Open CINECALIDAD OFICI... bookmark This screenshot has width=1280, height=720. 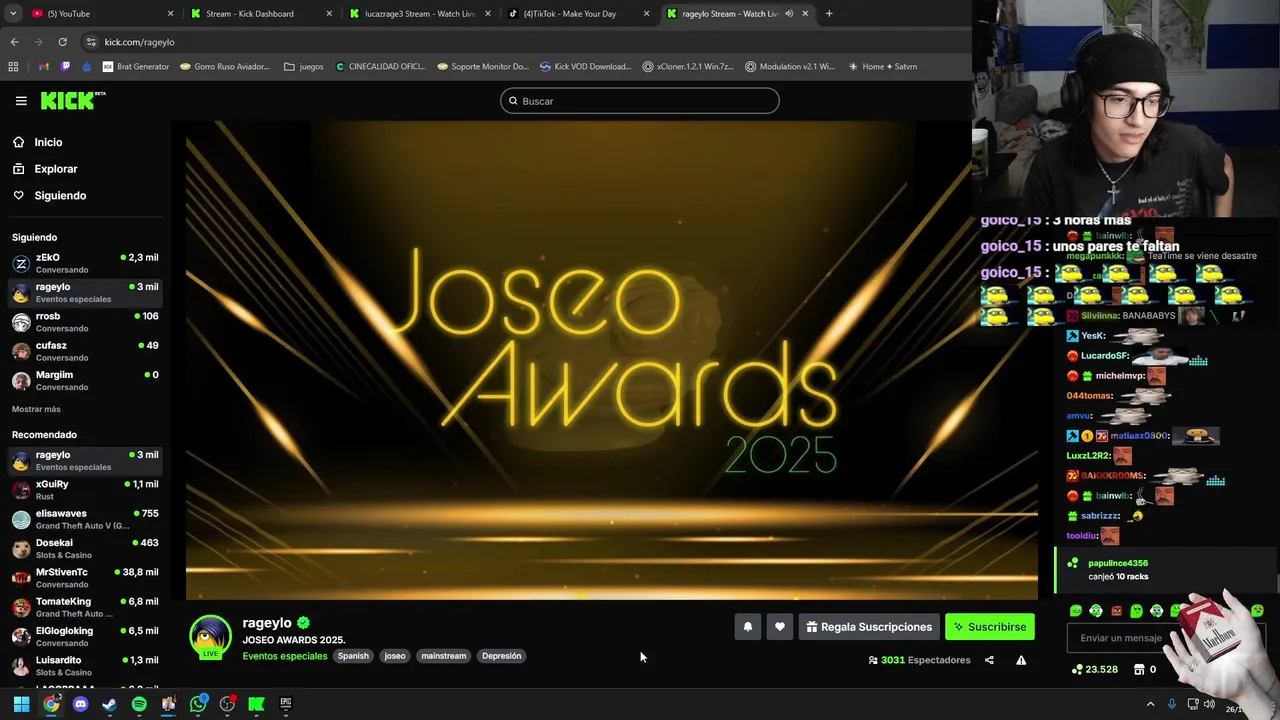381,67
